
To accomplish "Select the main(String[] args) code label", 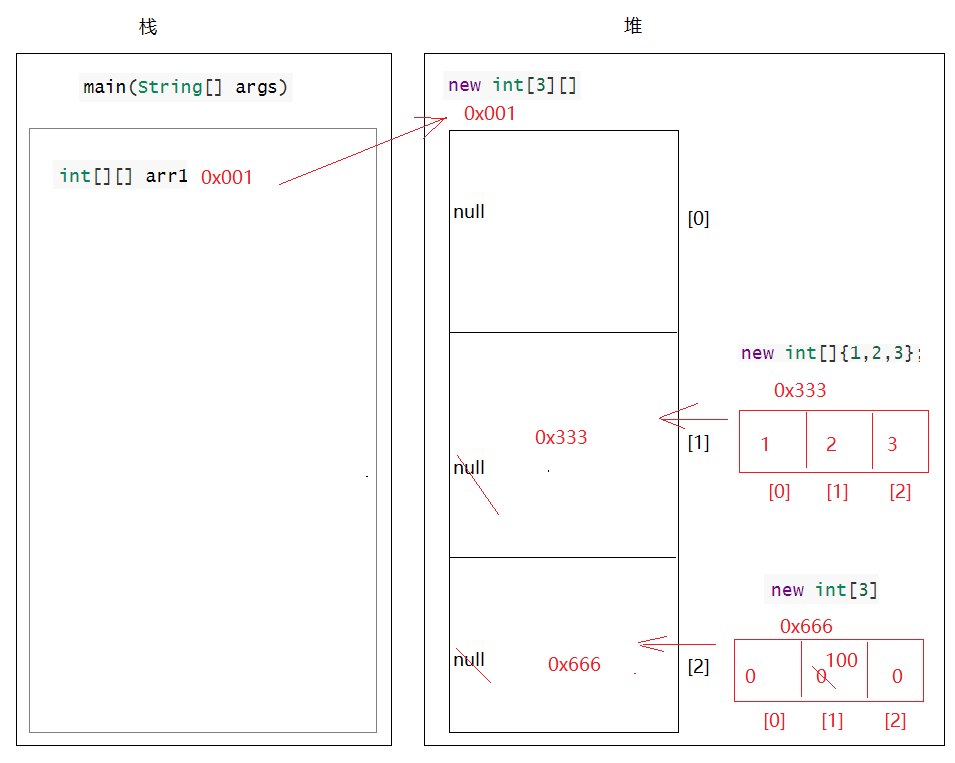I will point(185,87).
